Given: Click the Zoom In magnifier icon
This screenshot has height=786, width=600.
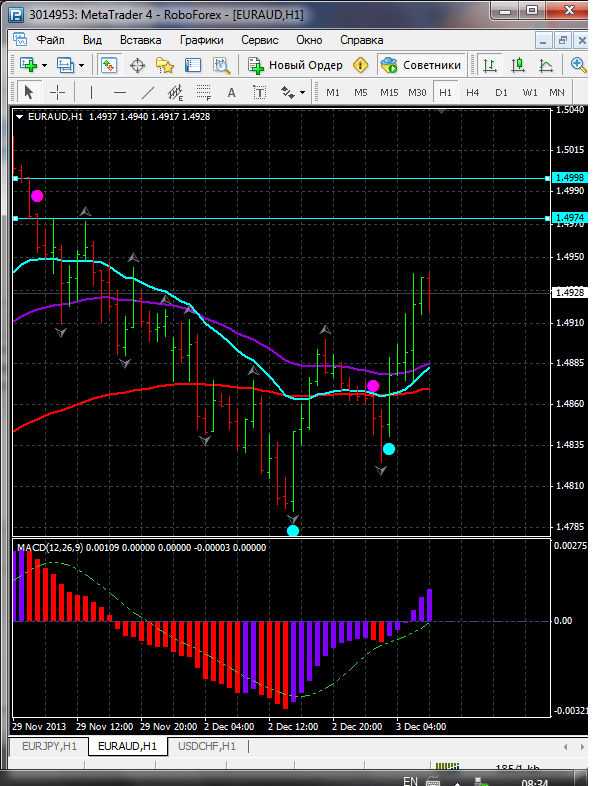Looking at the screenshot, I should 578,65.
